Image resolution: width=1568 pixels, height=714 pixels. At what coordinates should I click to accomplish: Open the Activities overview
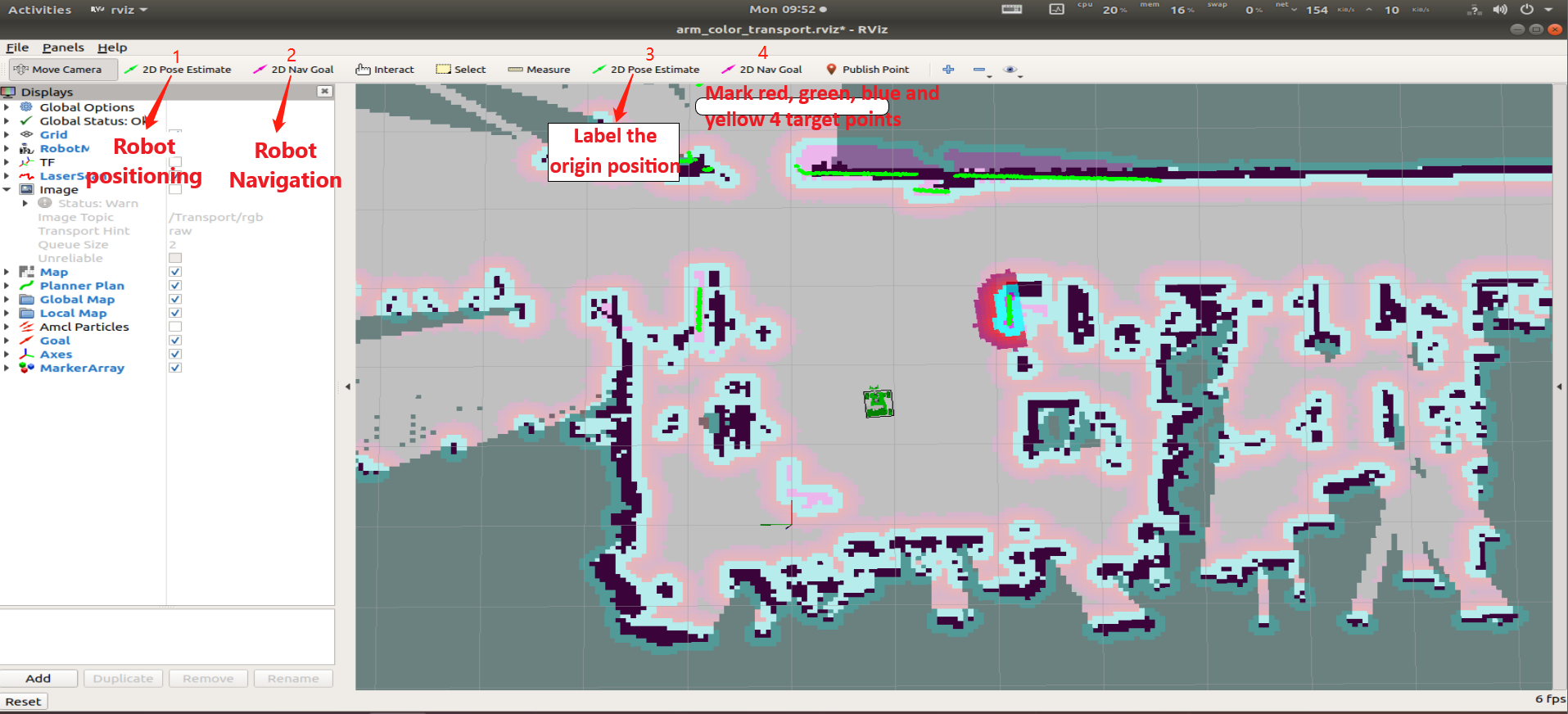pyautogui.click(x=39, y=10)
